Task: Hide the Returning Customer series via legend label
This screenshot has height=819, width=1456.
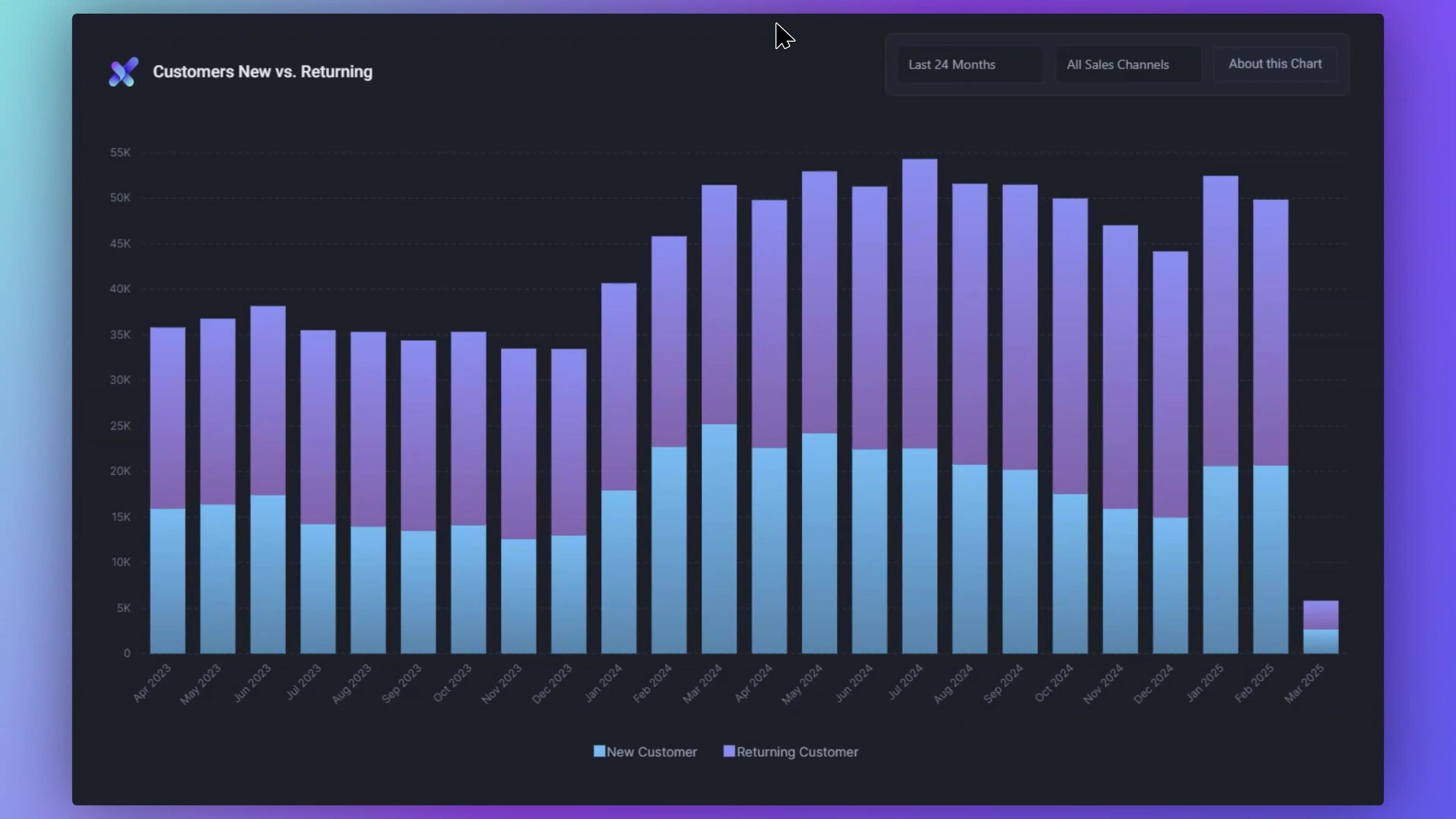Action: pyautogui.click(x=797, y=752)
